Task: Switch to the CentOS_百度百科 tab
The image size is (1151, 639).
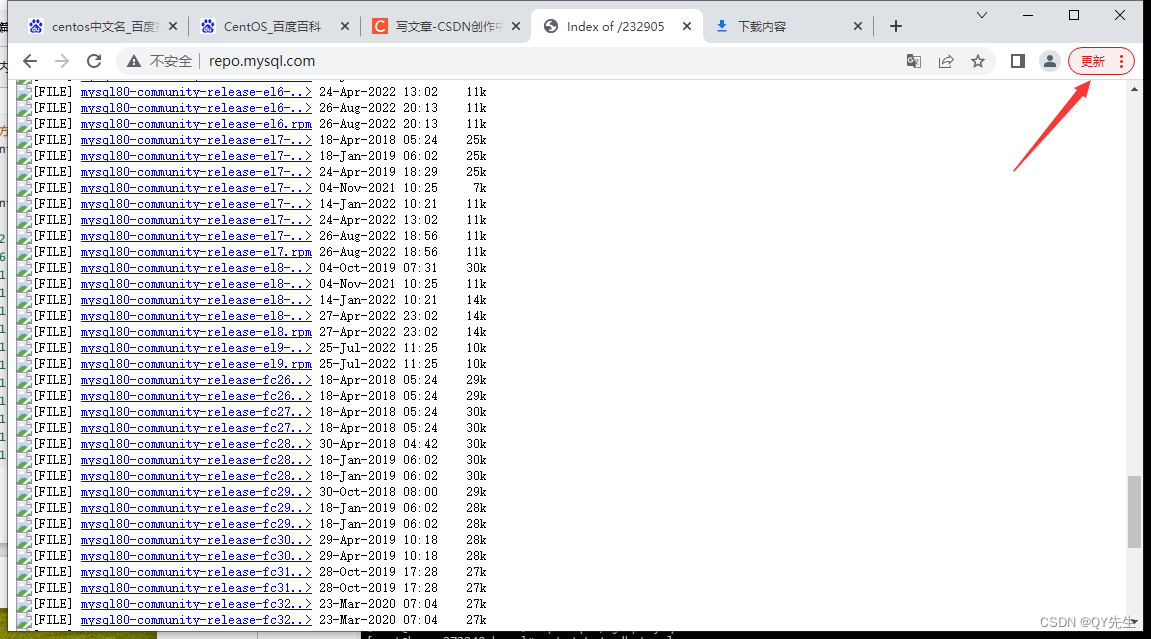Action: pyautogui.click(x=275, y=27)
